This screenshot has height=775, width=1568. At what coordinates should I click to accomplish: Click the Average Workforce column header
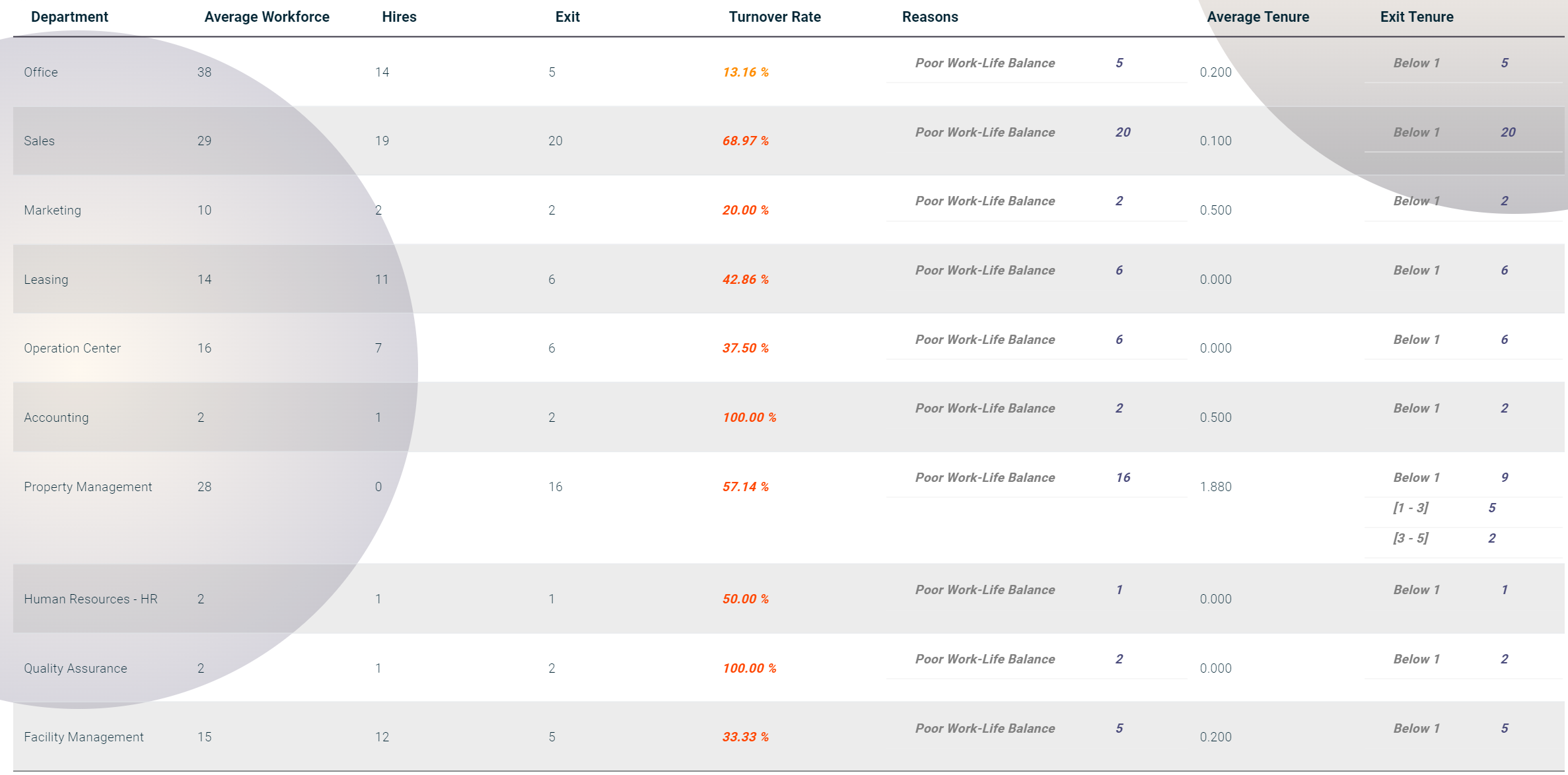(267, 17)
